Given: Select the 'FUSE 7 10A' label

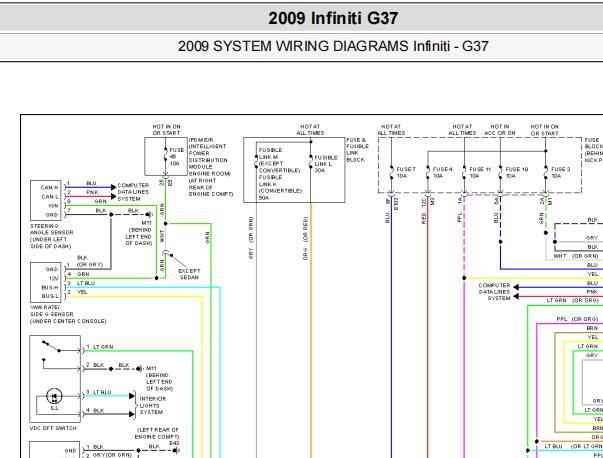Looking at the screenshot, I should tap(406, 172).
